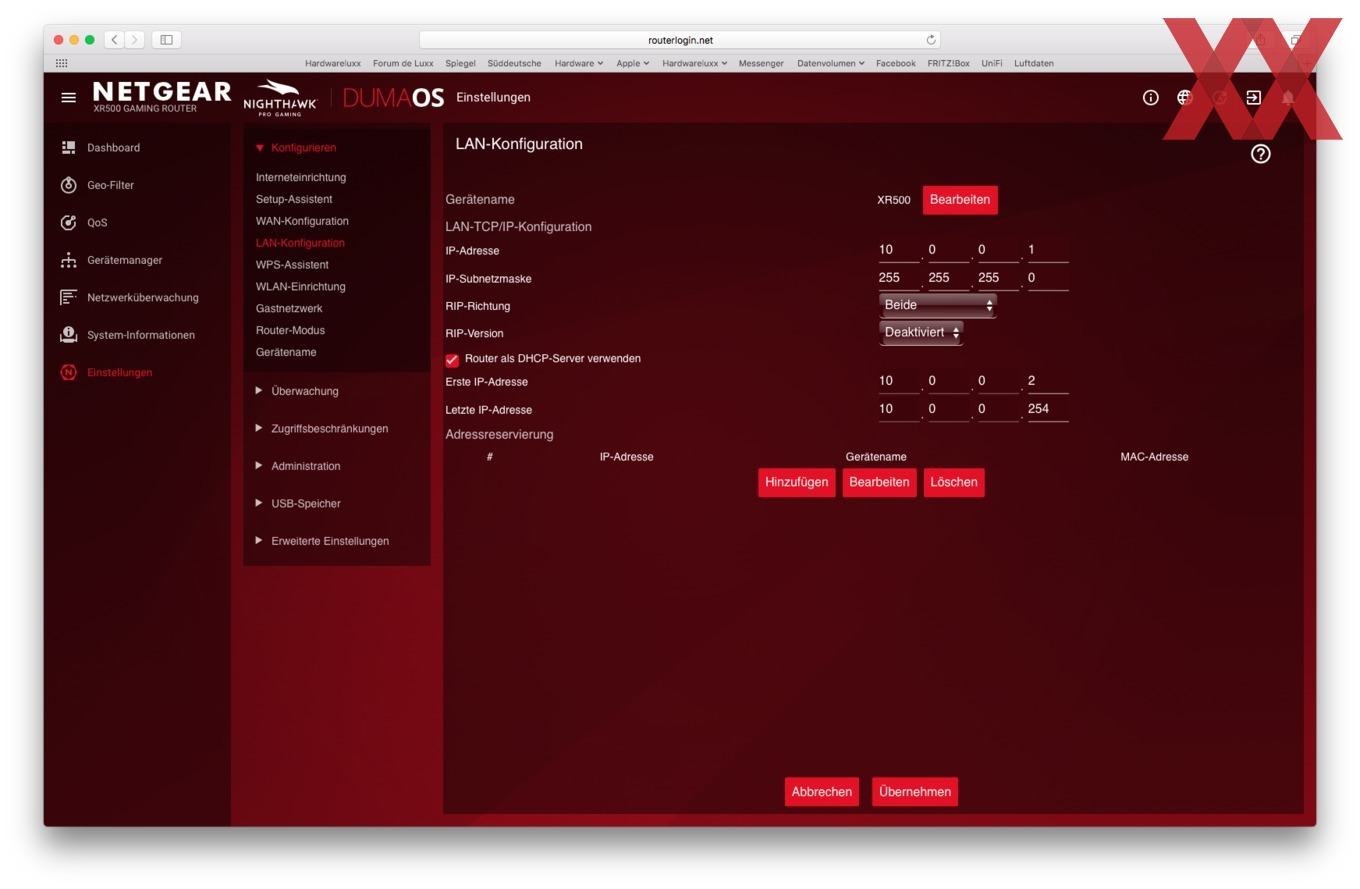The image size is (1360, 889).
Task: Toggle Router als DHCP-Server verwenden checkbox
Action: (x=452, y=360)
